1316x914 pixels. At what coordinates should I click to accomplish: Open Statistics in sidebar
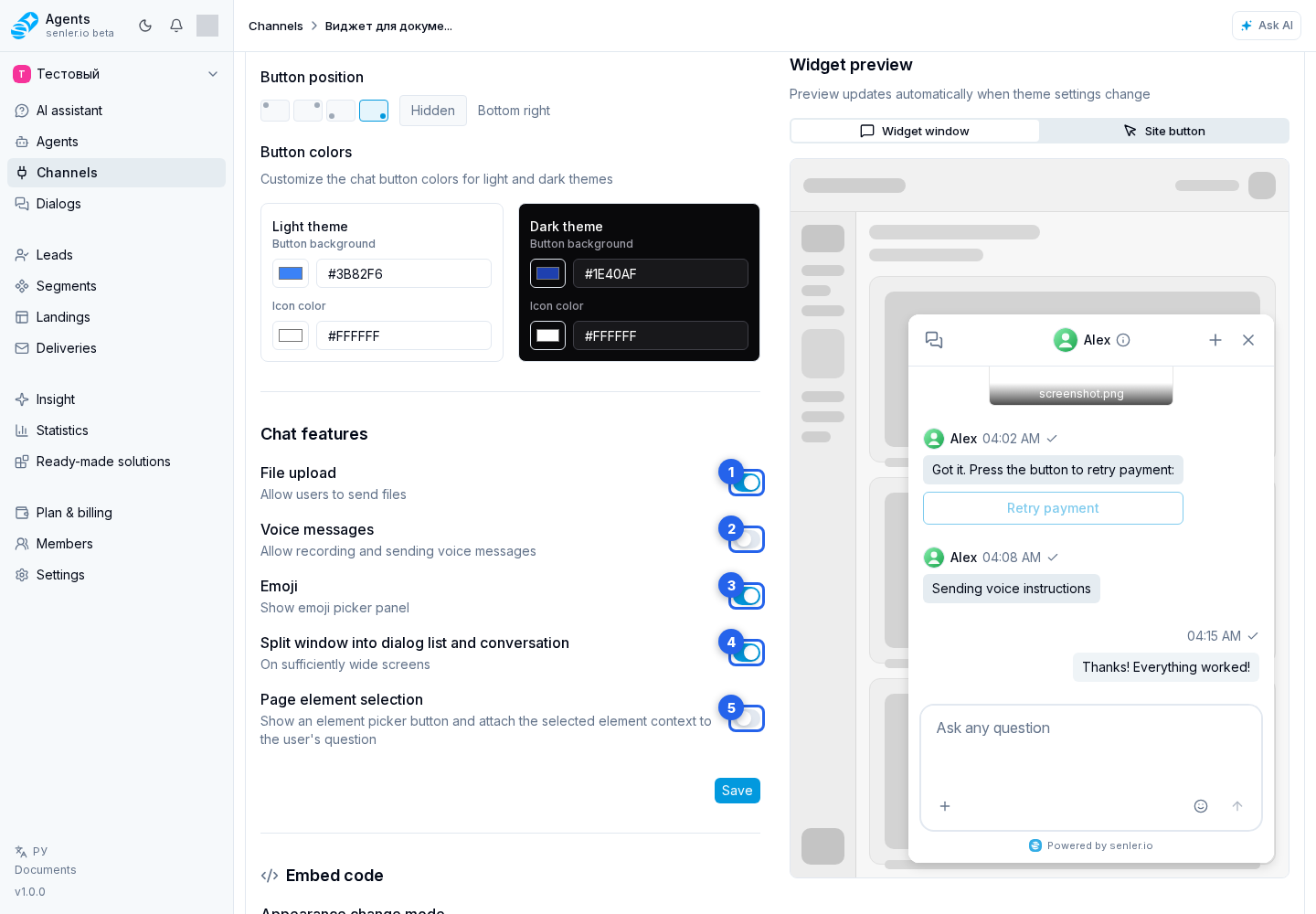tap(116, 430)
